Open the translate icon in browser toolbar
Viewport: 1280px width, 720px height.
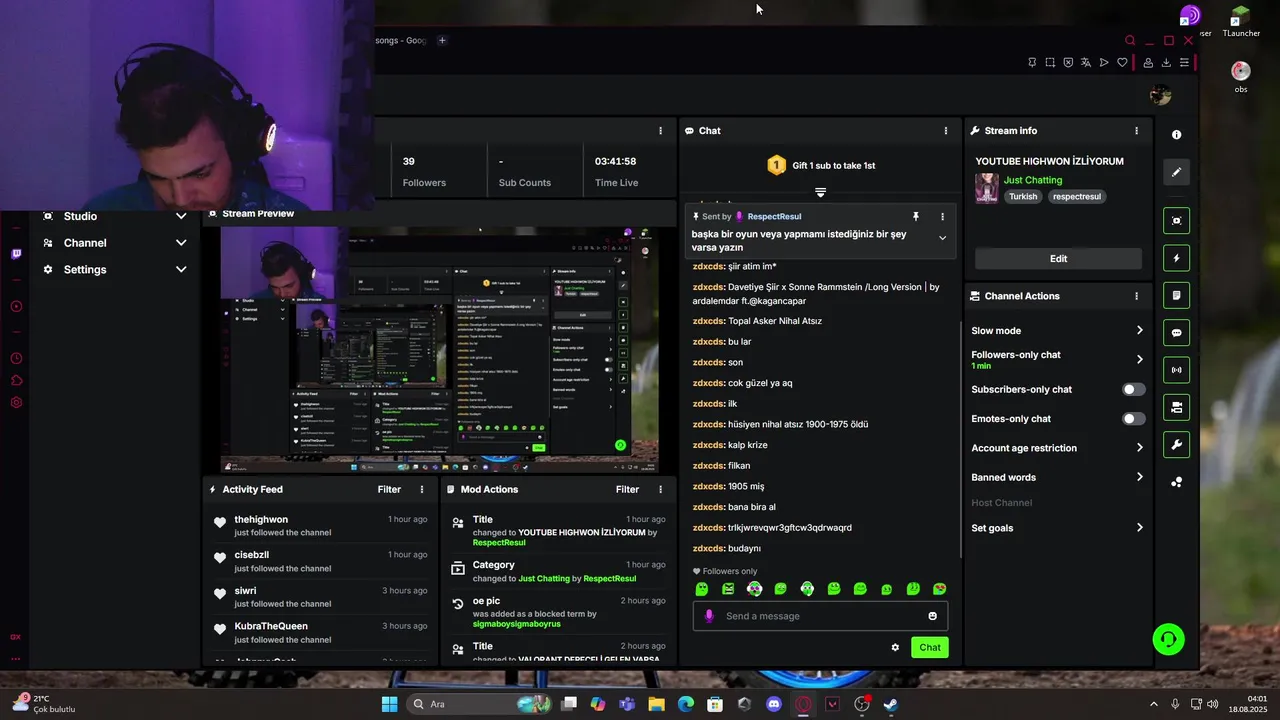1086,63
